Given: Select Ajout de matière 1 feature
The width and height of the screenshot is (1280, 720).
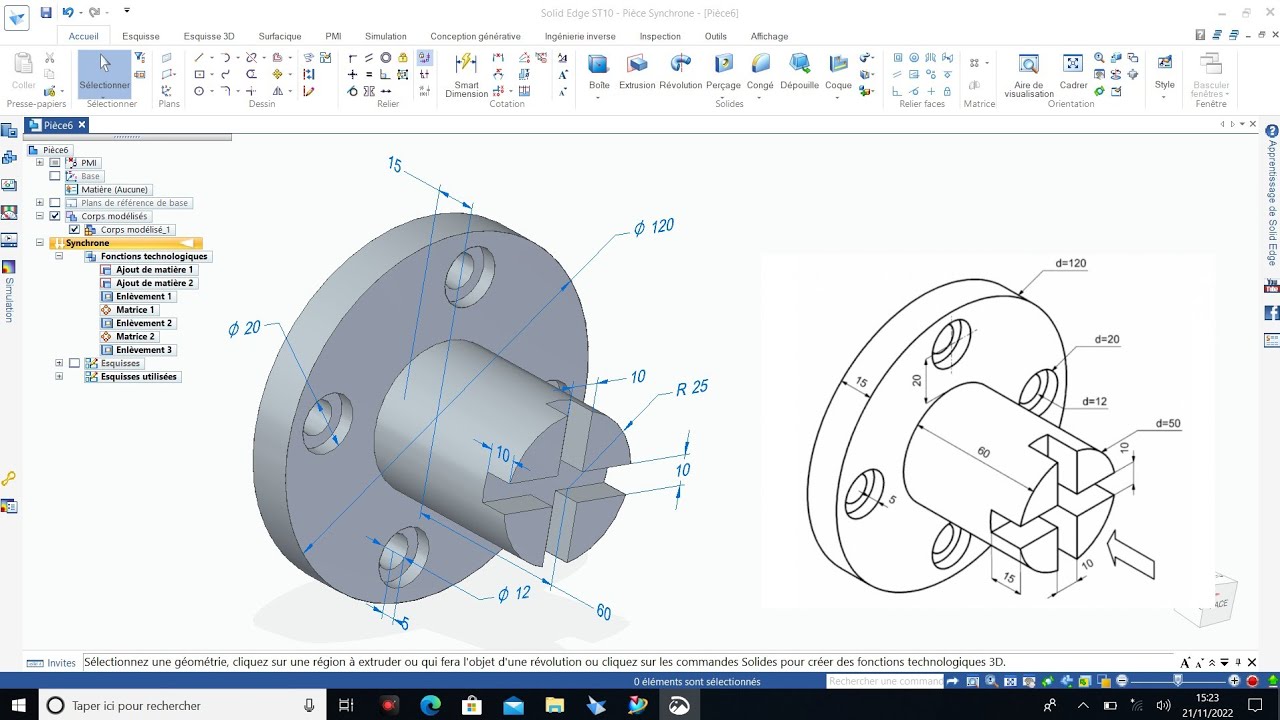Looking at the screenshot, I should (147, 270).
